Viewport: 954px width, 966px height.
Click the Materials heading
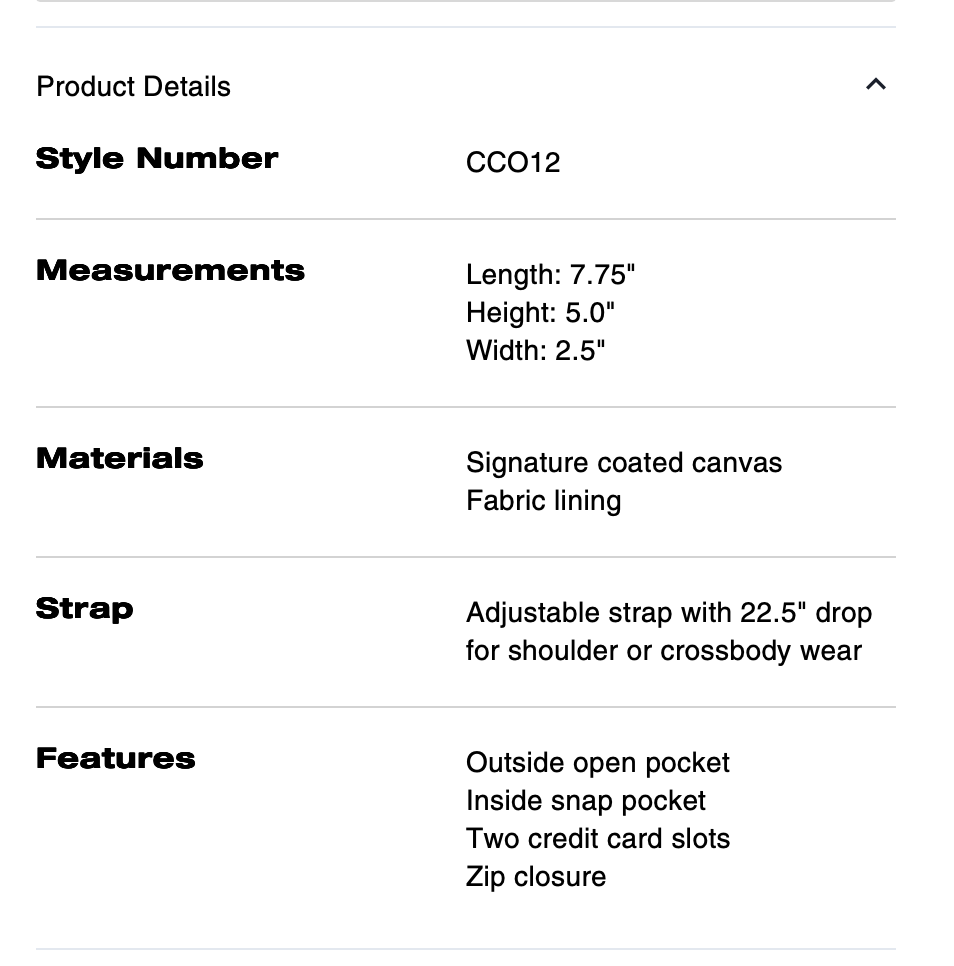(x=119, y=459)
